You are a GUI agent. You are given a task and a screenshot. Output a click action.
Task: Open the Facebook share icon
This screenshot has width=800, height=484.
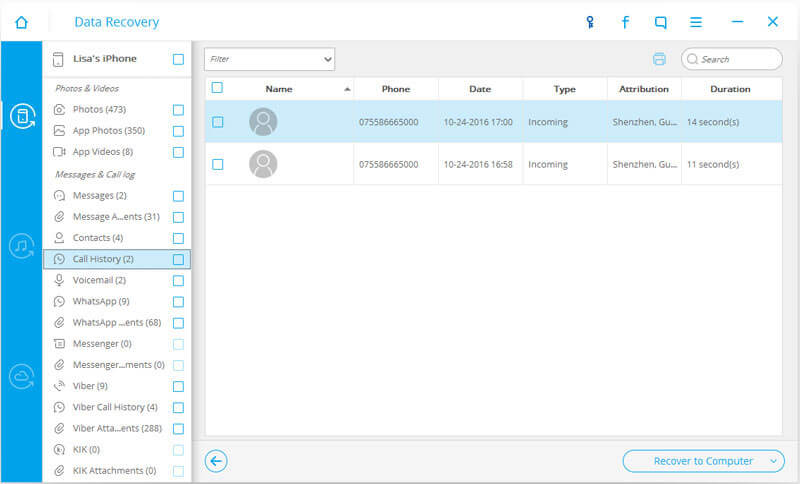click(625, 22)
